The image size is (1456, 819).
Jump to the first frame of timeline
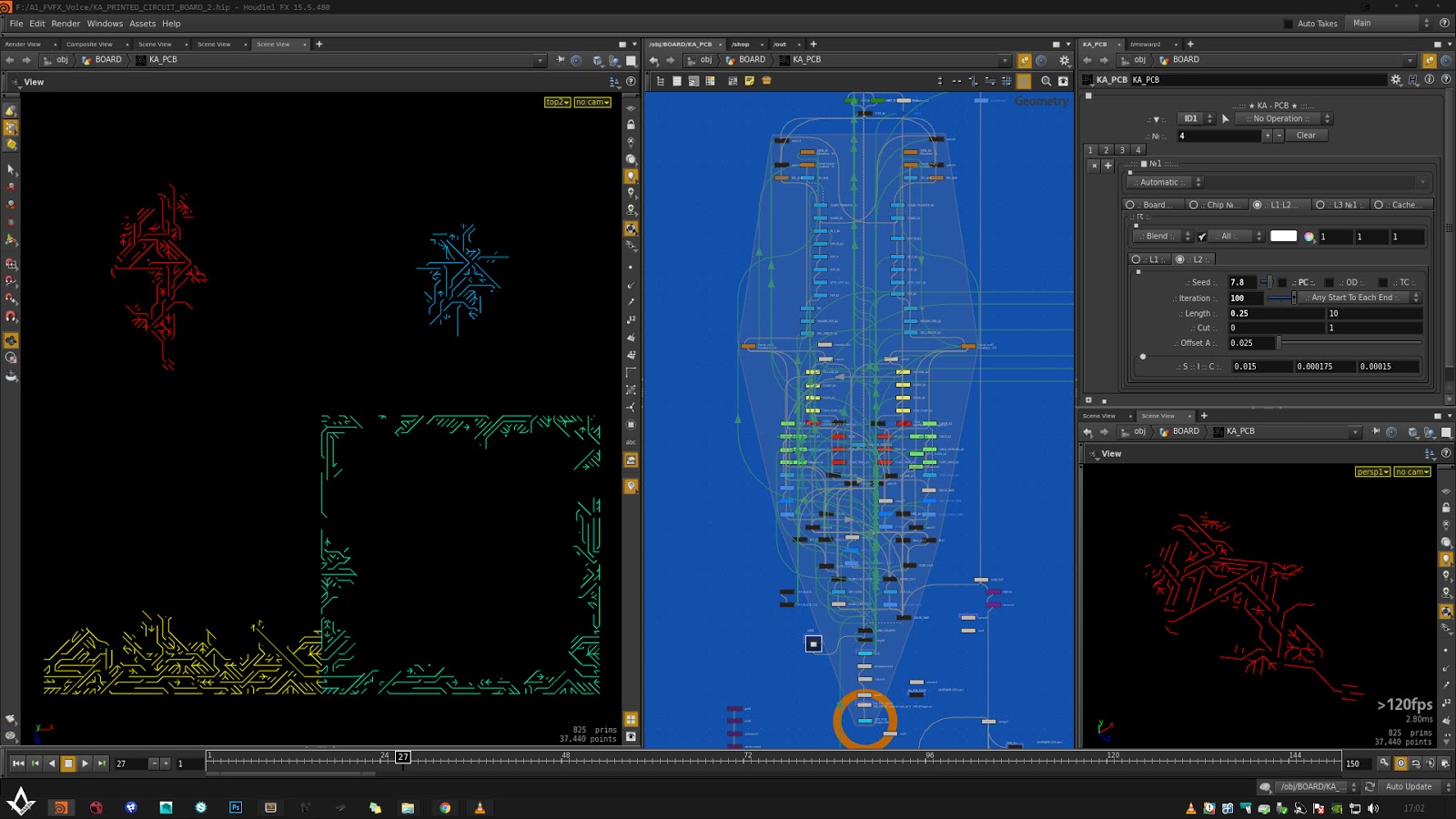click(17, 763)
